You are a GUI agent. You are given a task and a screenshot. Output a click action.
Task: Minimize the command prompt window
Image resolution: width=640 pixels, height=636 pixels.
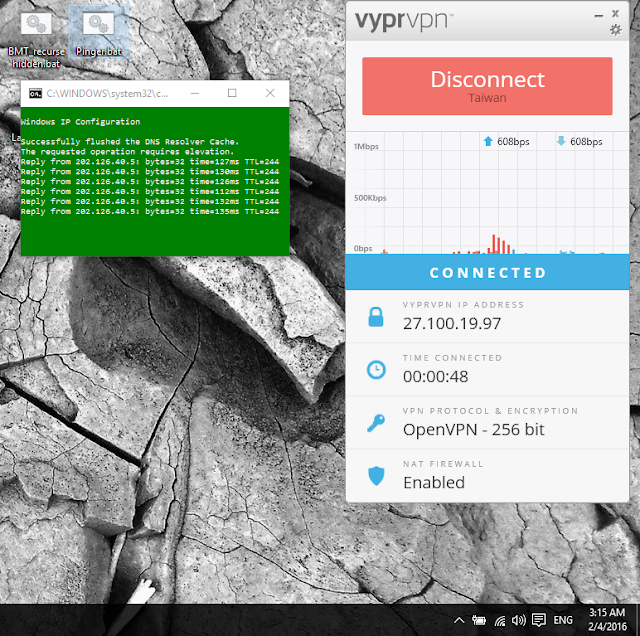[195, 93]
